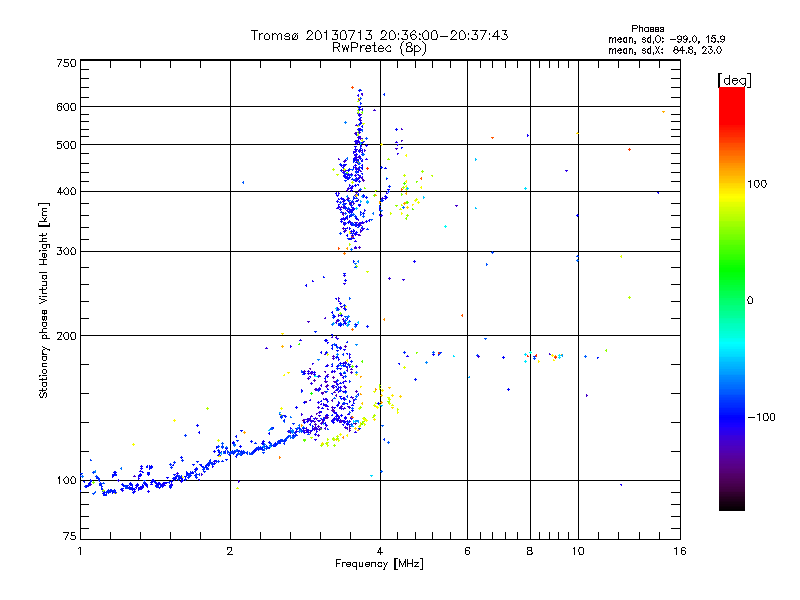Click the colorbar label '100'

click(757, 184)
